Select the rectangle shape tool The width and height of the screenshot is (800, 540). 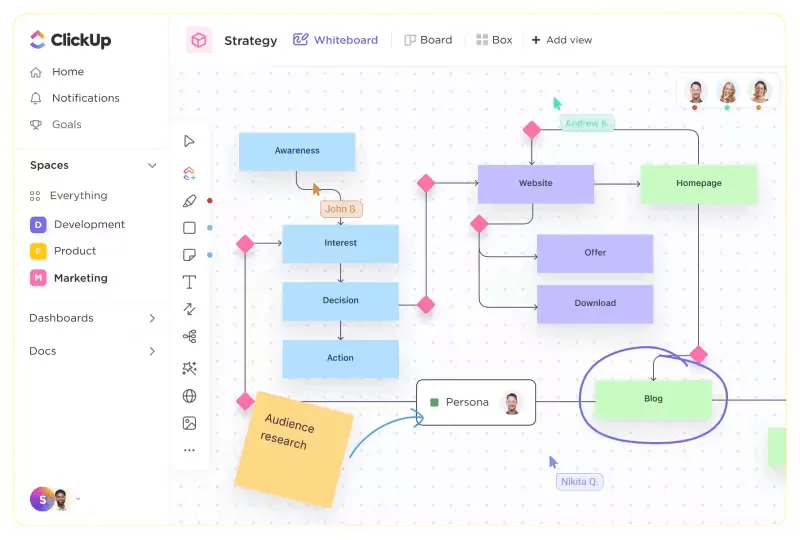(189, 228)
